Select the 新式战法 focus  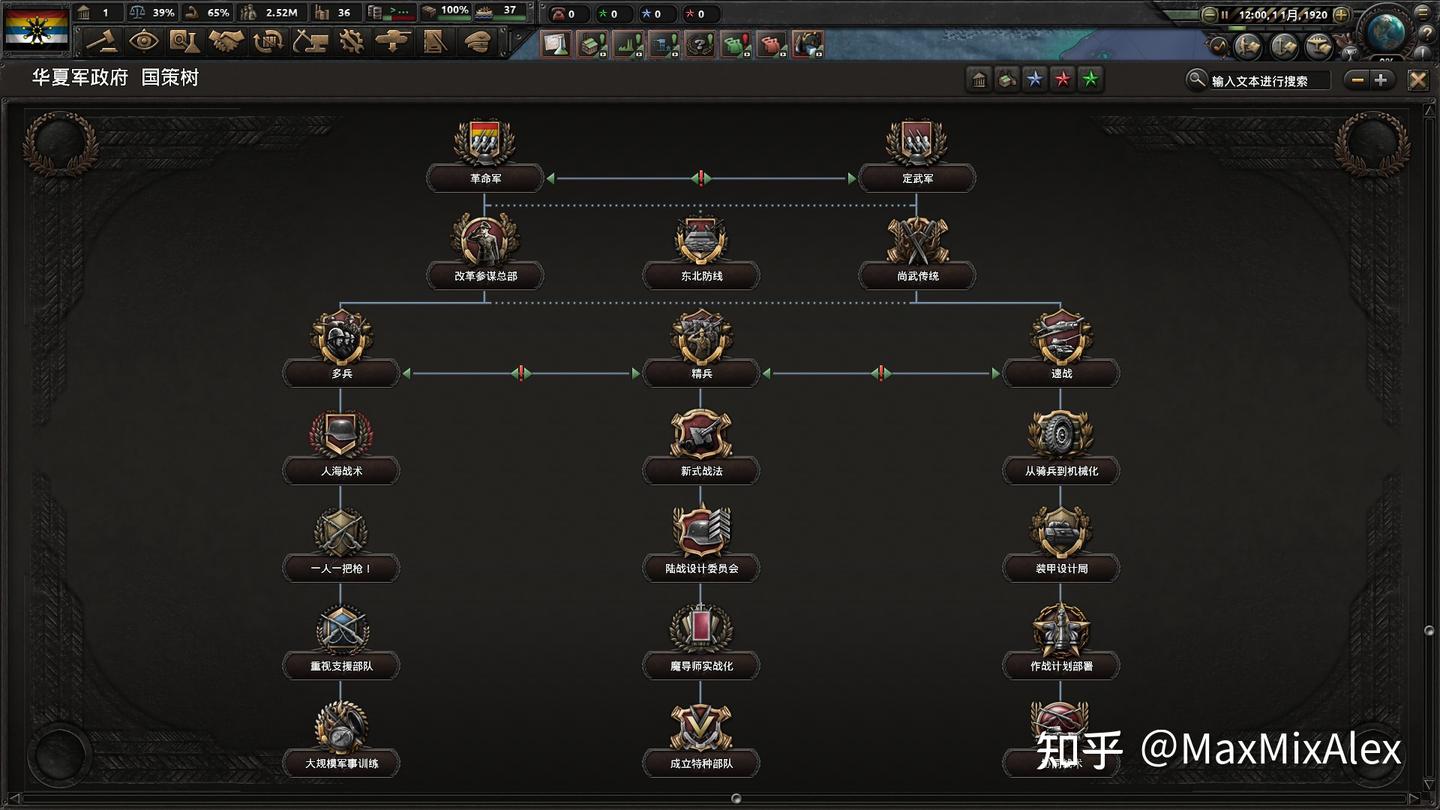pos(701,446)
